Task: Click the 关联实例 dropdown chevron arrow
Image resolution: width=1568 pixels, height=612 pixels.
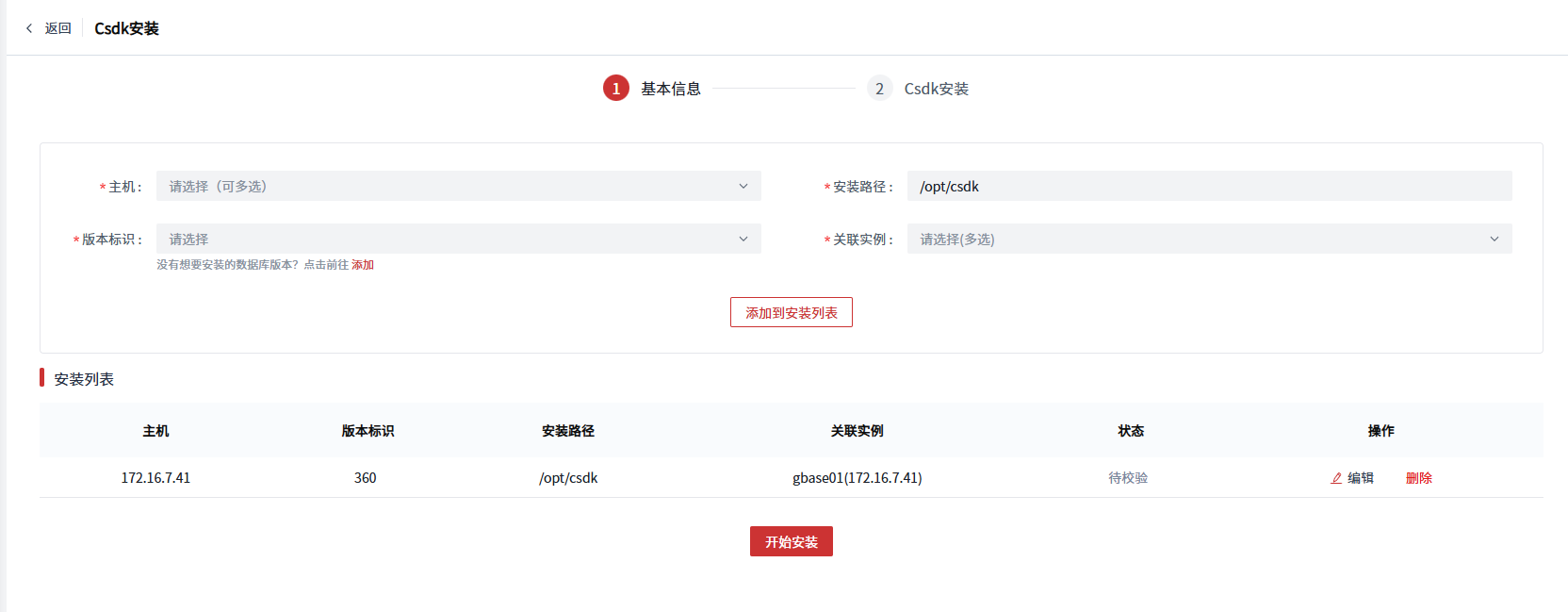Action: (x=1494, y=240)
